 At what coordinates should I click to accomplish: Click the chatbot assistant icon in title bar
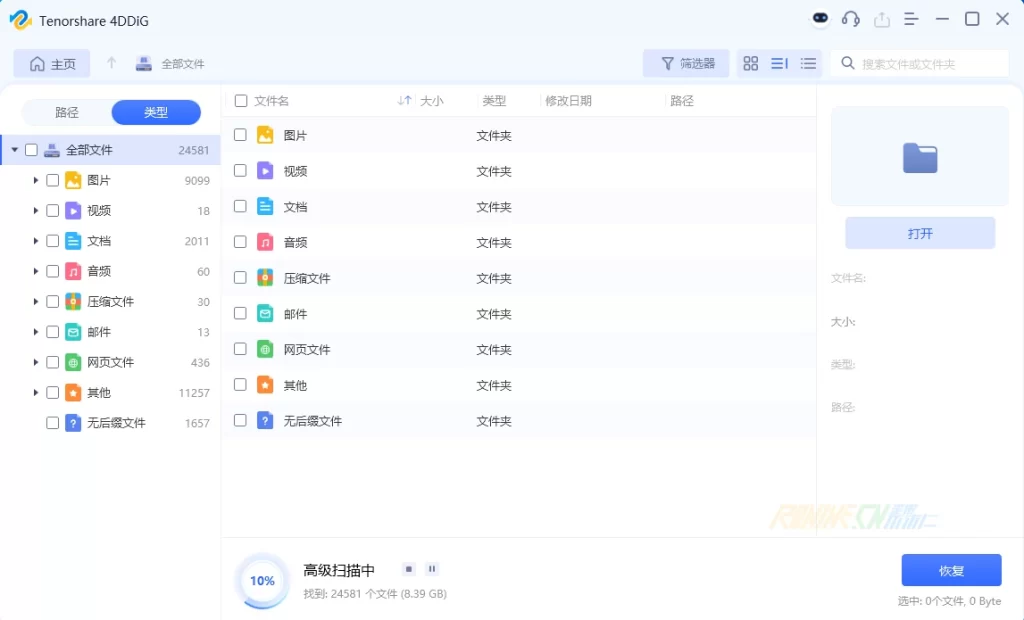[820, 19]
